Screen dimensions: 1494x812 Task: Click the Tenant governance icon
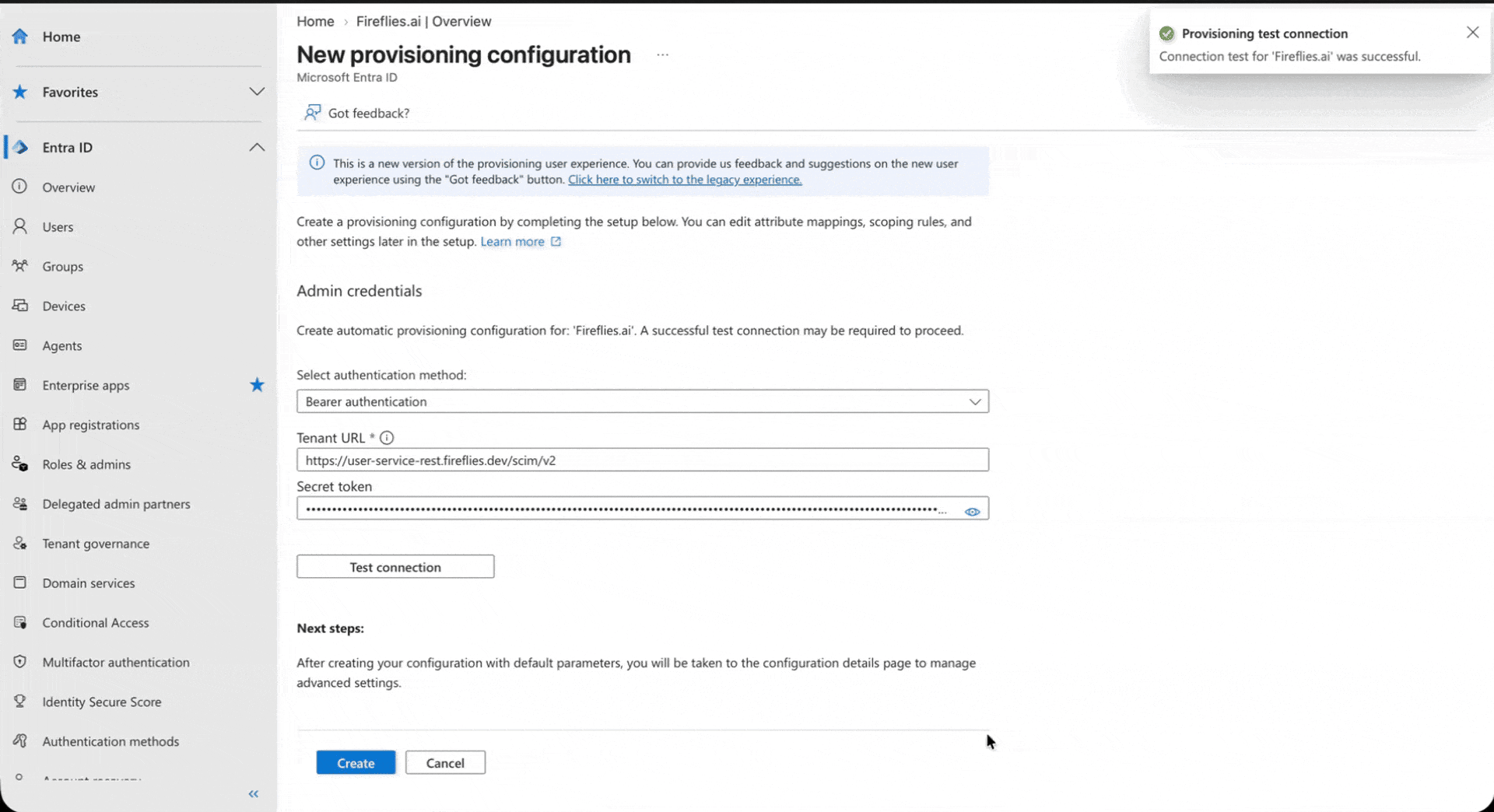click(20, 544)
